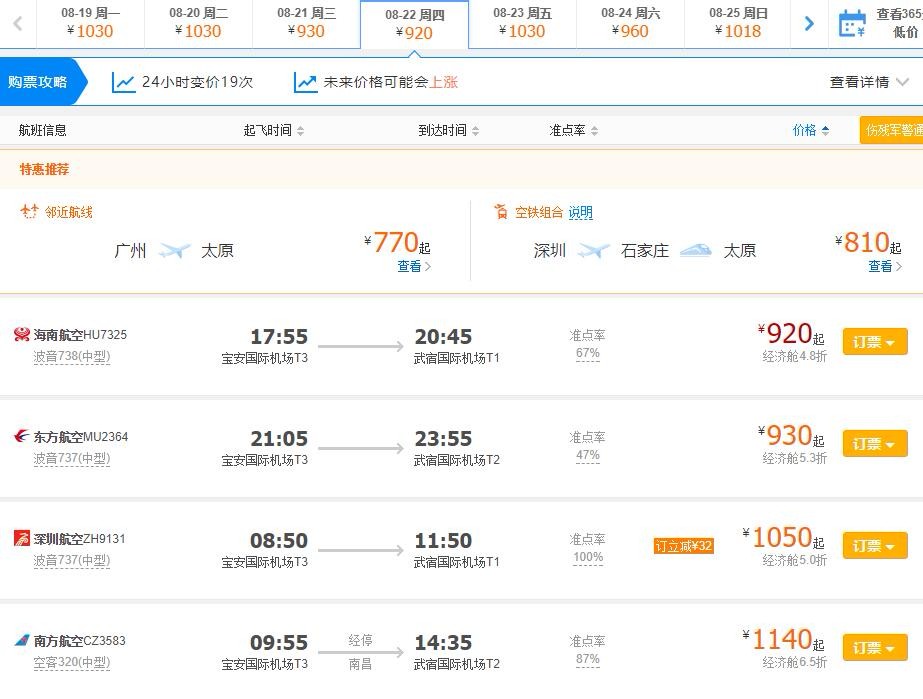Open the 365-day low price calendar icon
Image resolution: width=923 pixels, height=699 pixels.
pos(852,23)
